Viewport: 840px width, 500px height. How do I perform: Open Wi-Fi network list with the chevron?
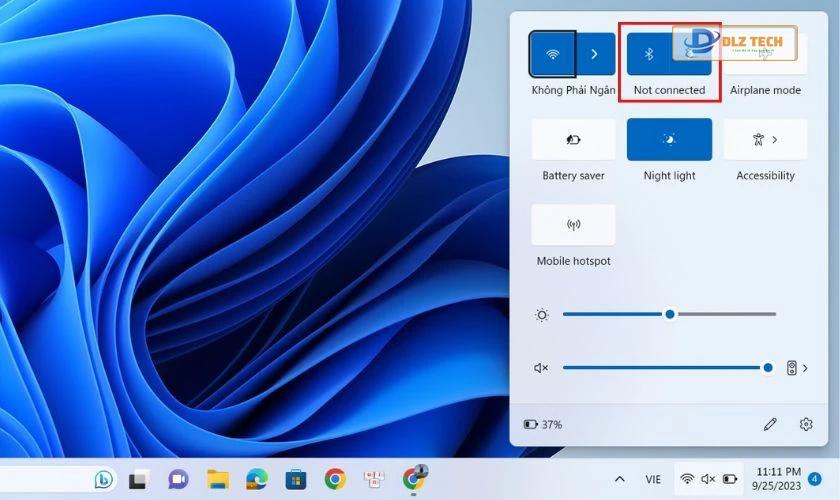click(595, 54)
